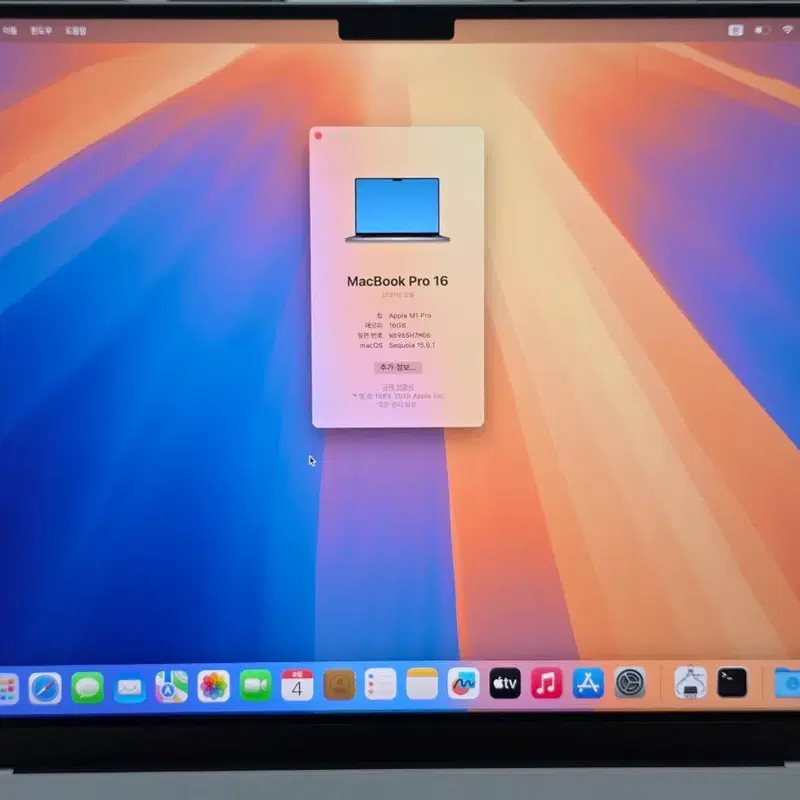Select the 16GB memory value

397,325
